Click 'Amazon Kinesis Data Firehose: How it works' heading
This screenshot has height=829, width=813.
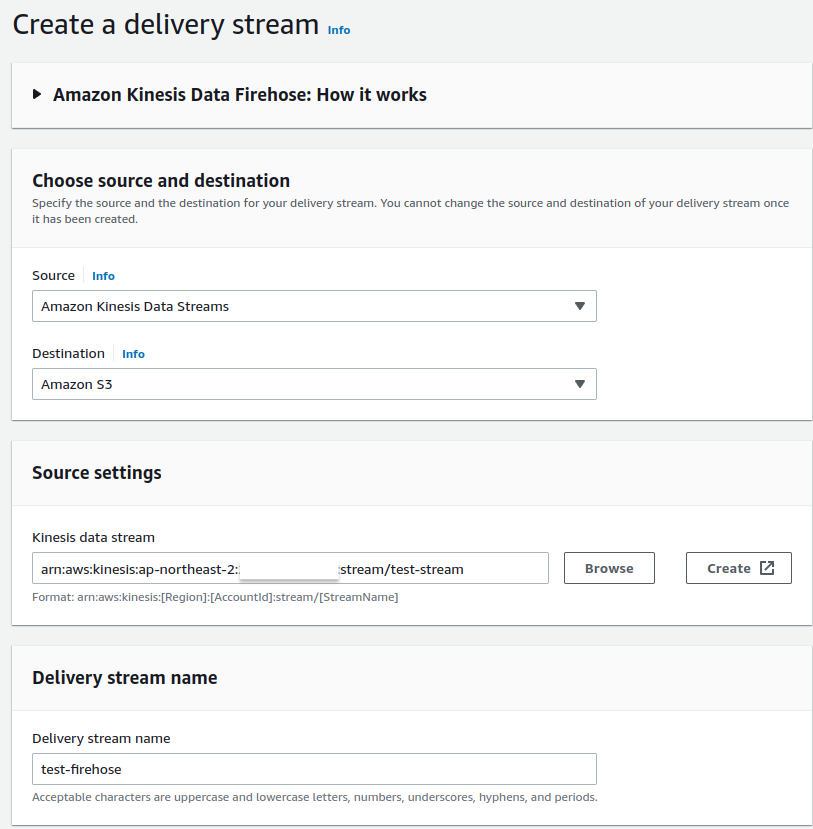coord(239,95)
